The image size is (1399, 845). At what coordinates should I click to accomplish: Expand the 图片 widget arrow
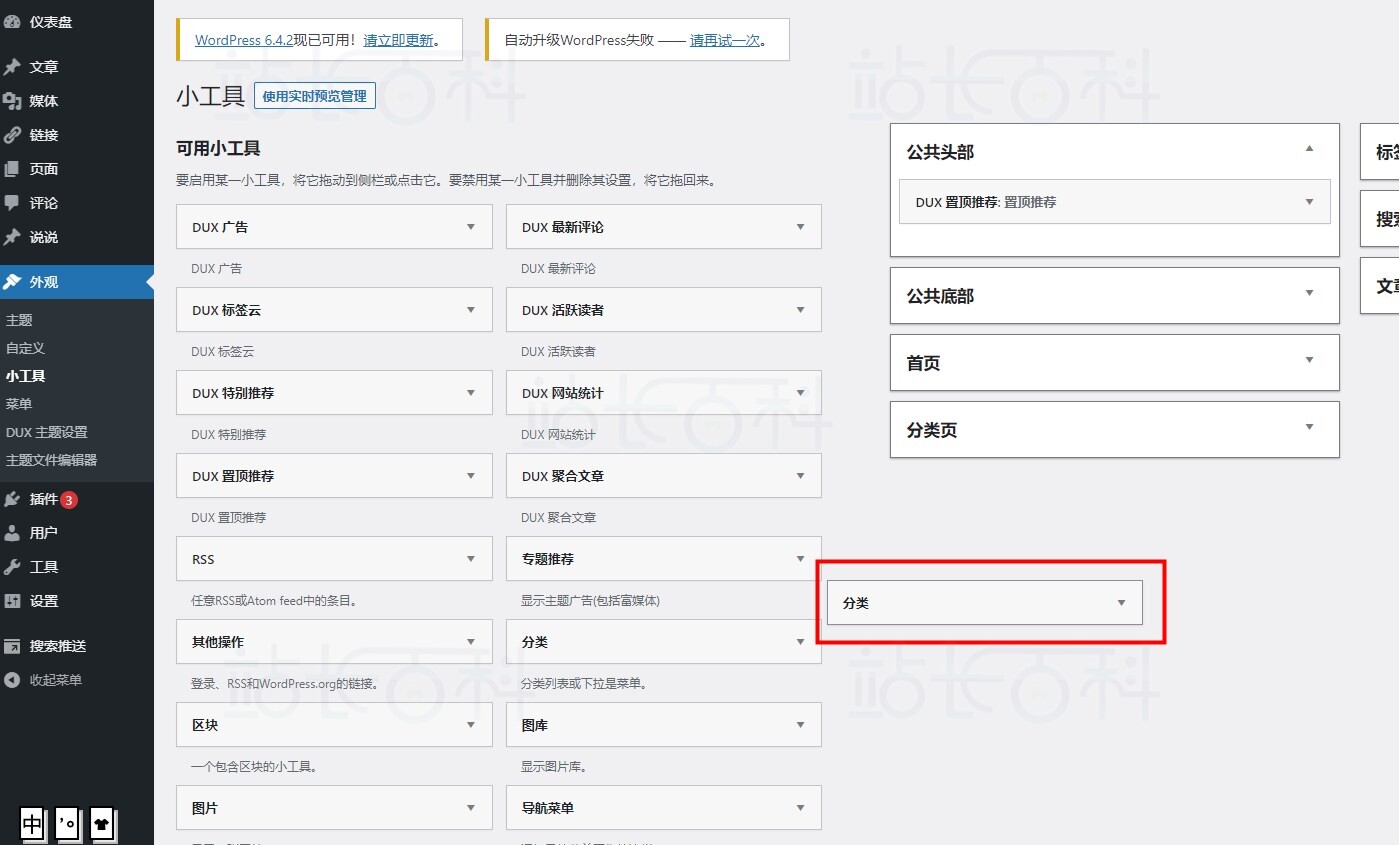471,808
